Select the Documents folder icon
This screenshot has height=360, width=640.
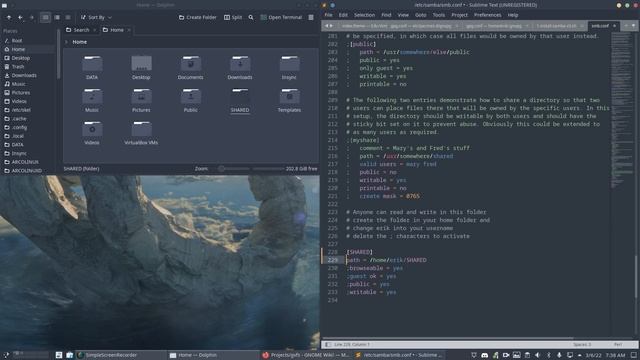click(191, 64)
